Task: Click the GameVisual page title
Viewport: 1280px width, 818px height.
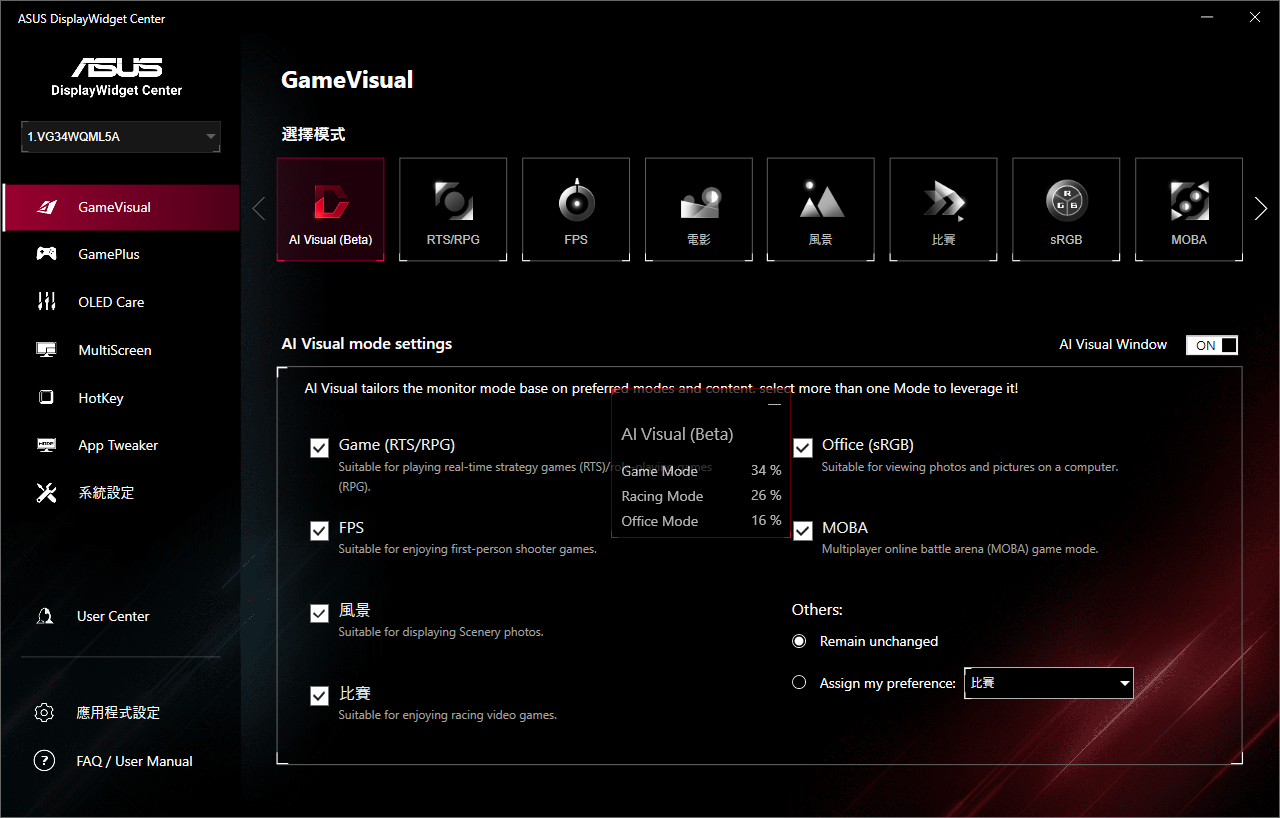Action: point(347,80)
